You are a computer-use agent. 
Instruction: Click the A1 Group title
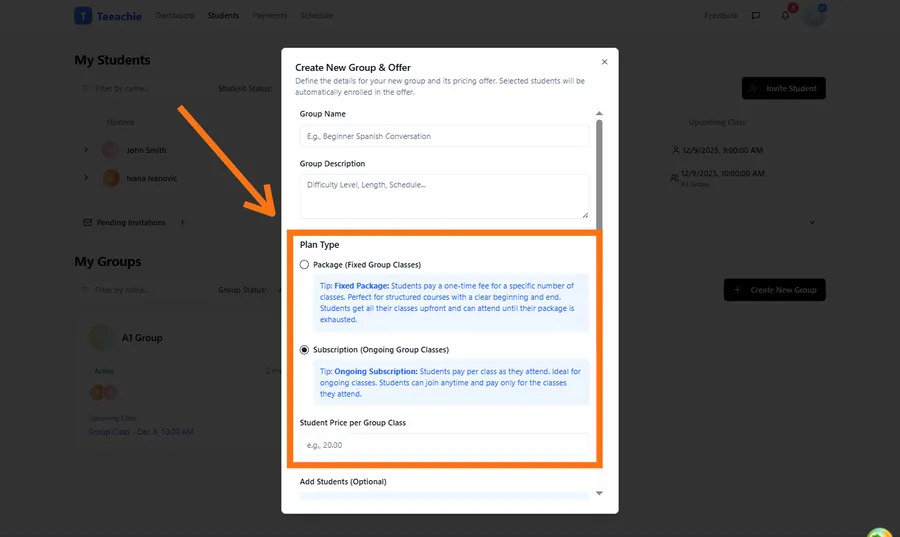coord(142,338)
